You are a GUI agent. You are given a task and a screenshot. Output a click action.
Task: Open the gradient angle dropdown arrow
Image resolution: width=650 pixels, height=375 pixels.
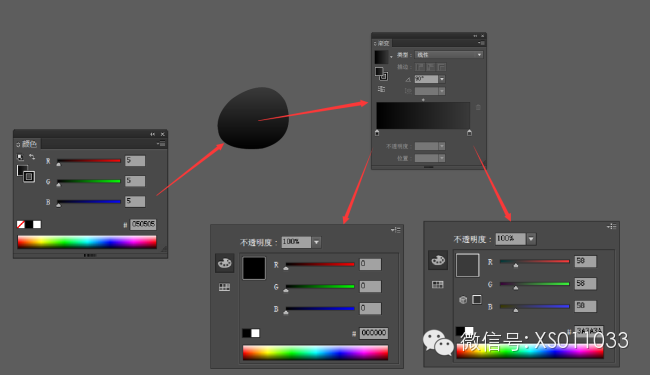point(442,79)
